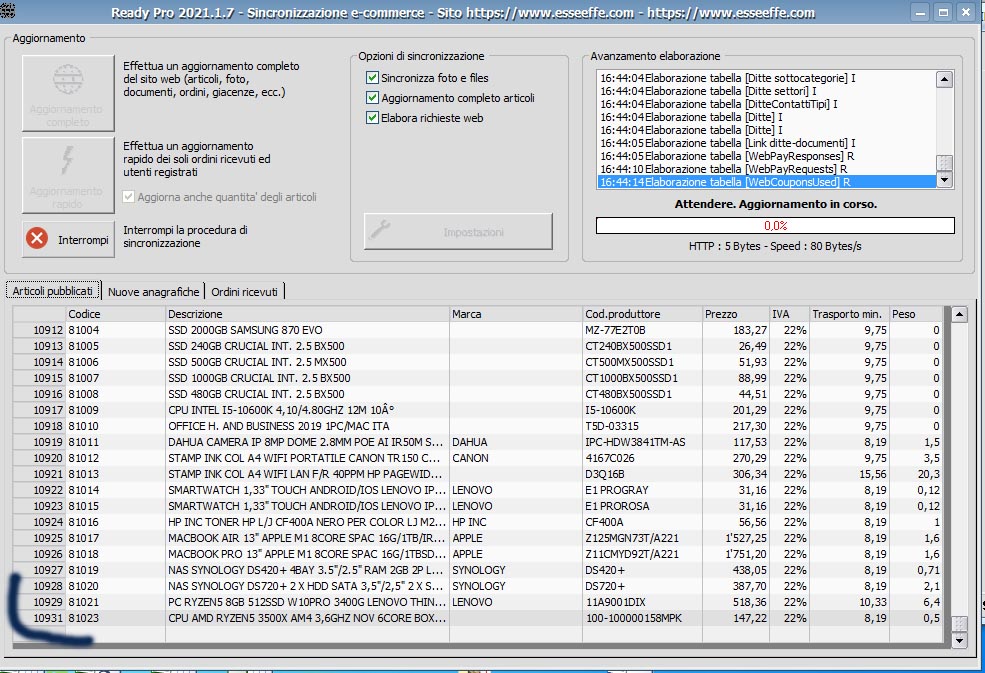Click the Trasporto min. column header
Image resolution: width=985 pixels, height=673 pixels.
click(x=849, y=314)
